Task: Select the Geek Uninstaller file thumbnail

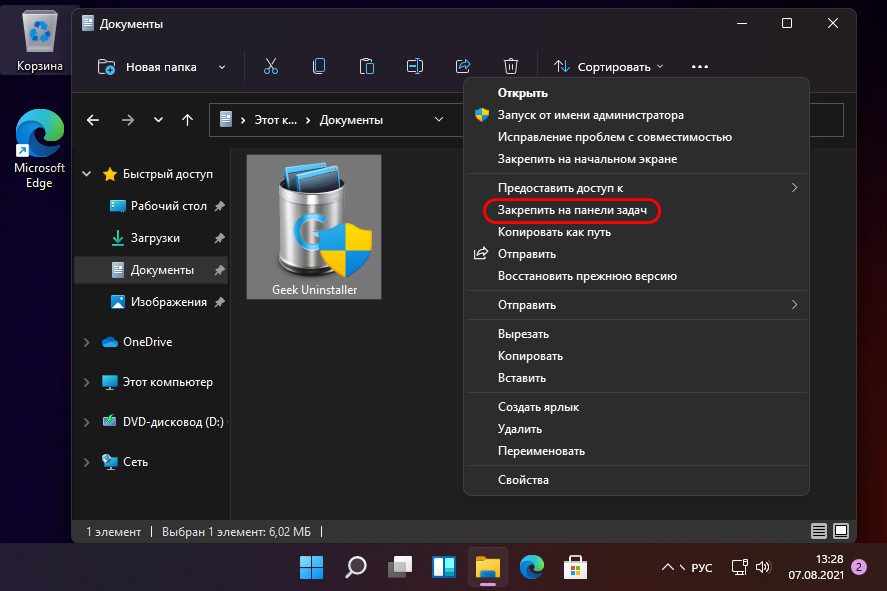Action: click(314, 227)
